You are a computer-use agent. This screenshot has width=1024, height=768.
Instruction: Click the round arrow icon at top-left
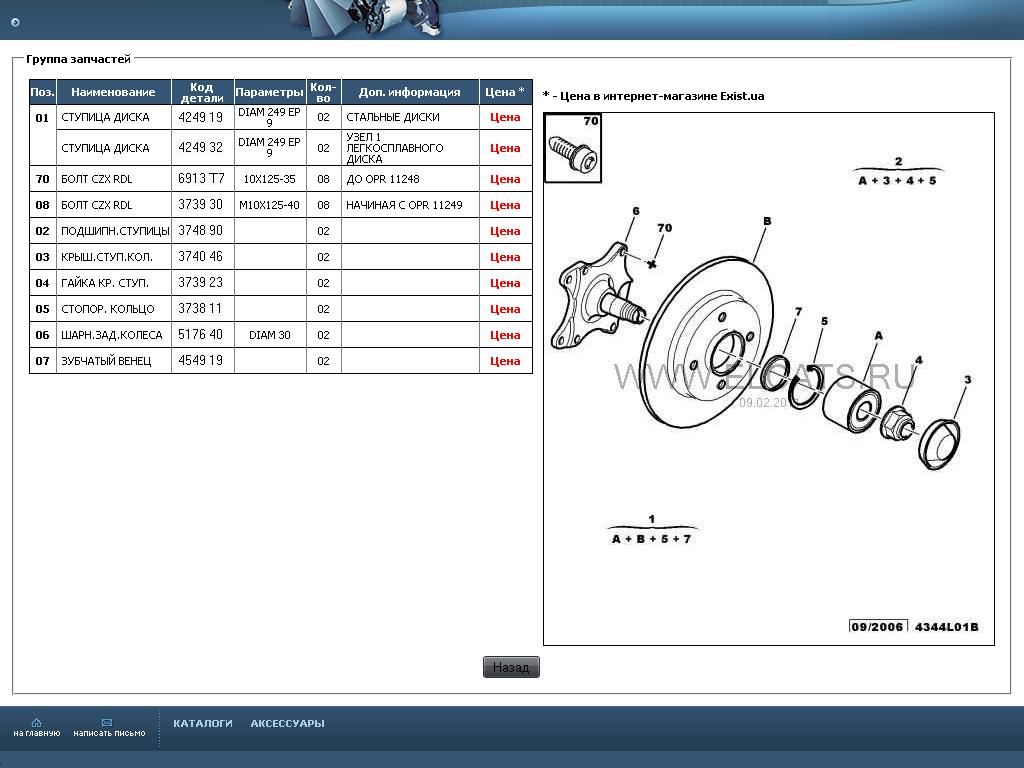15,22
